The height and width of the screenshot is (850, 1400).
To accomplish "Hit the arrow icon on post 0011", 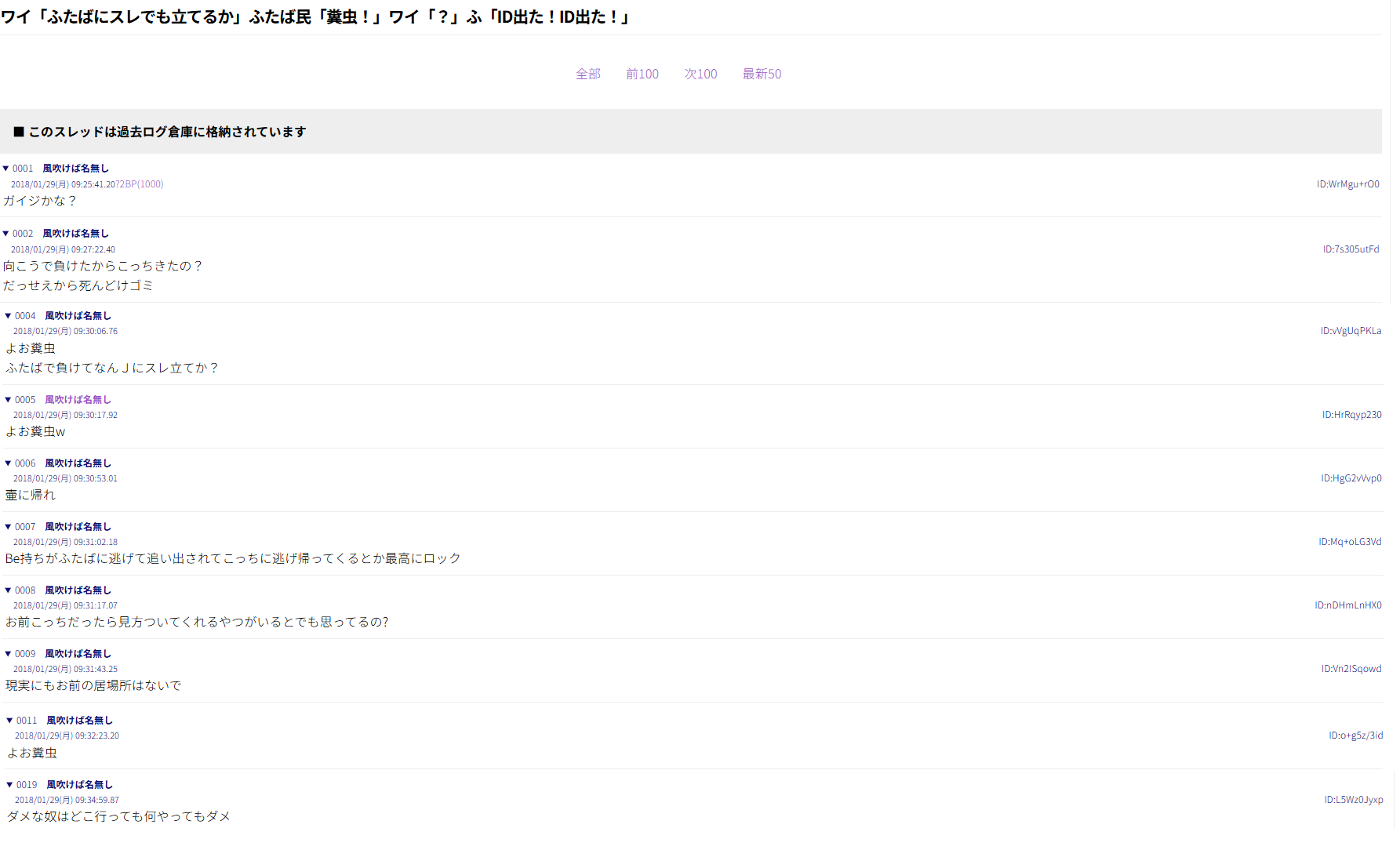I will (x=9, y=721).
